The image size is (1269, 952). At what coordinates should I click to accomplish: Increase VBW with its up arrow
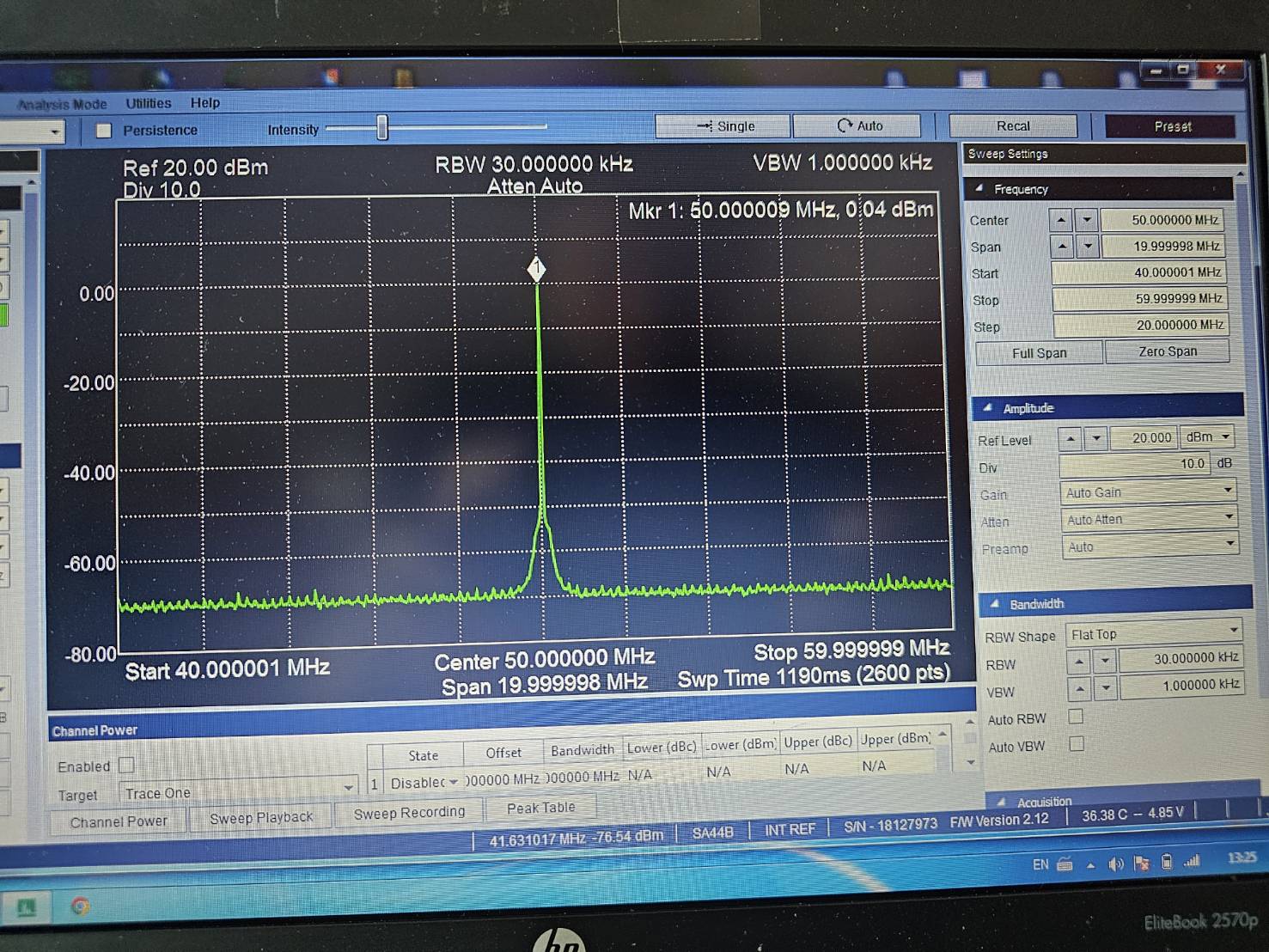tap(1080, 687)
